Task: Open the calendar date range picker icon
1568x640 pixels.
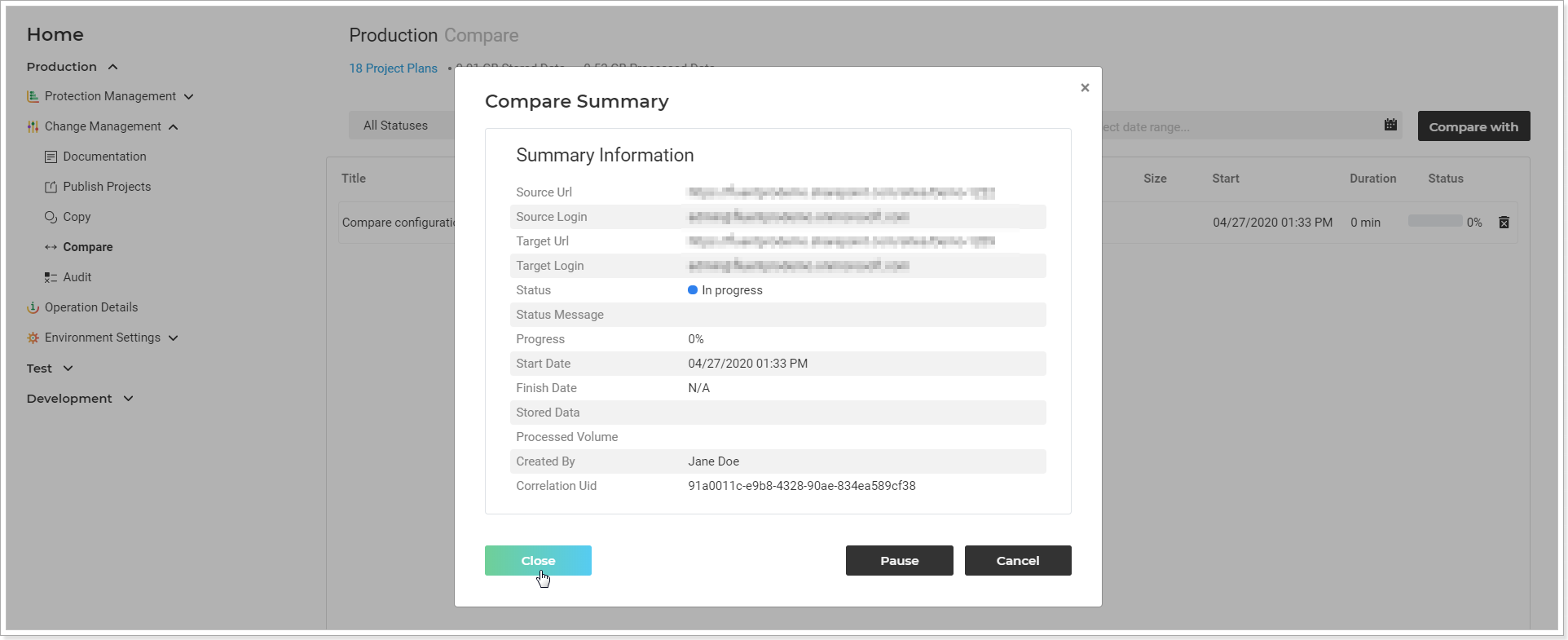Action: 1390,125
